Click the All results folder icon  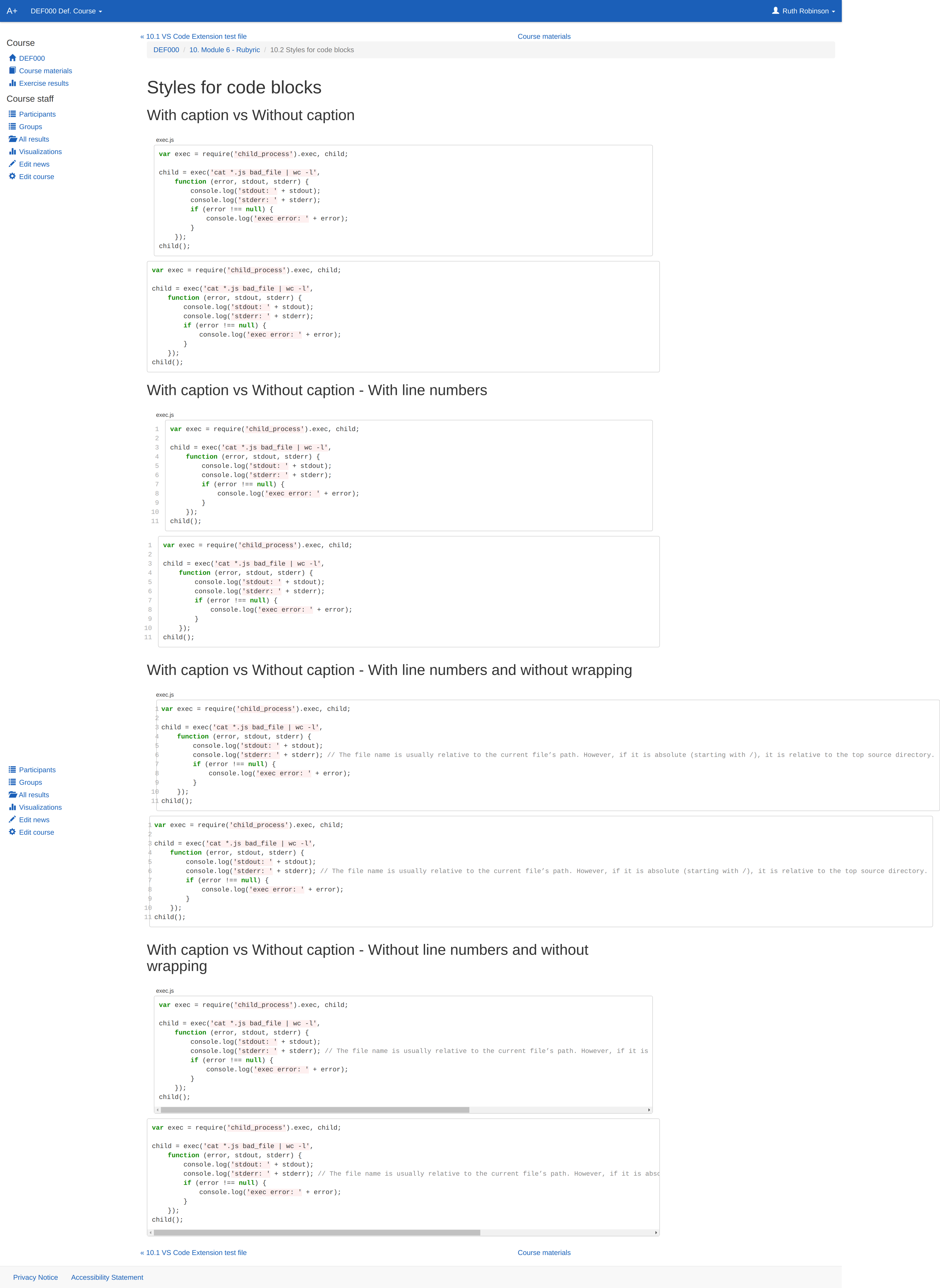13,139
